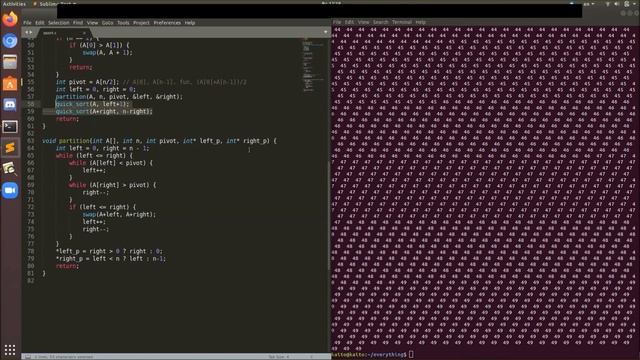Open the power menu icon in top bar
Viewport: 640px width, 360px height.
[x=627, y=4]
